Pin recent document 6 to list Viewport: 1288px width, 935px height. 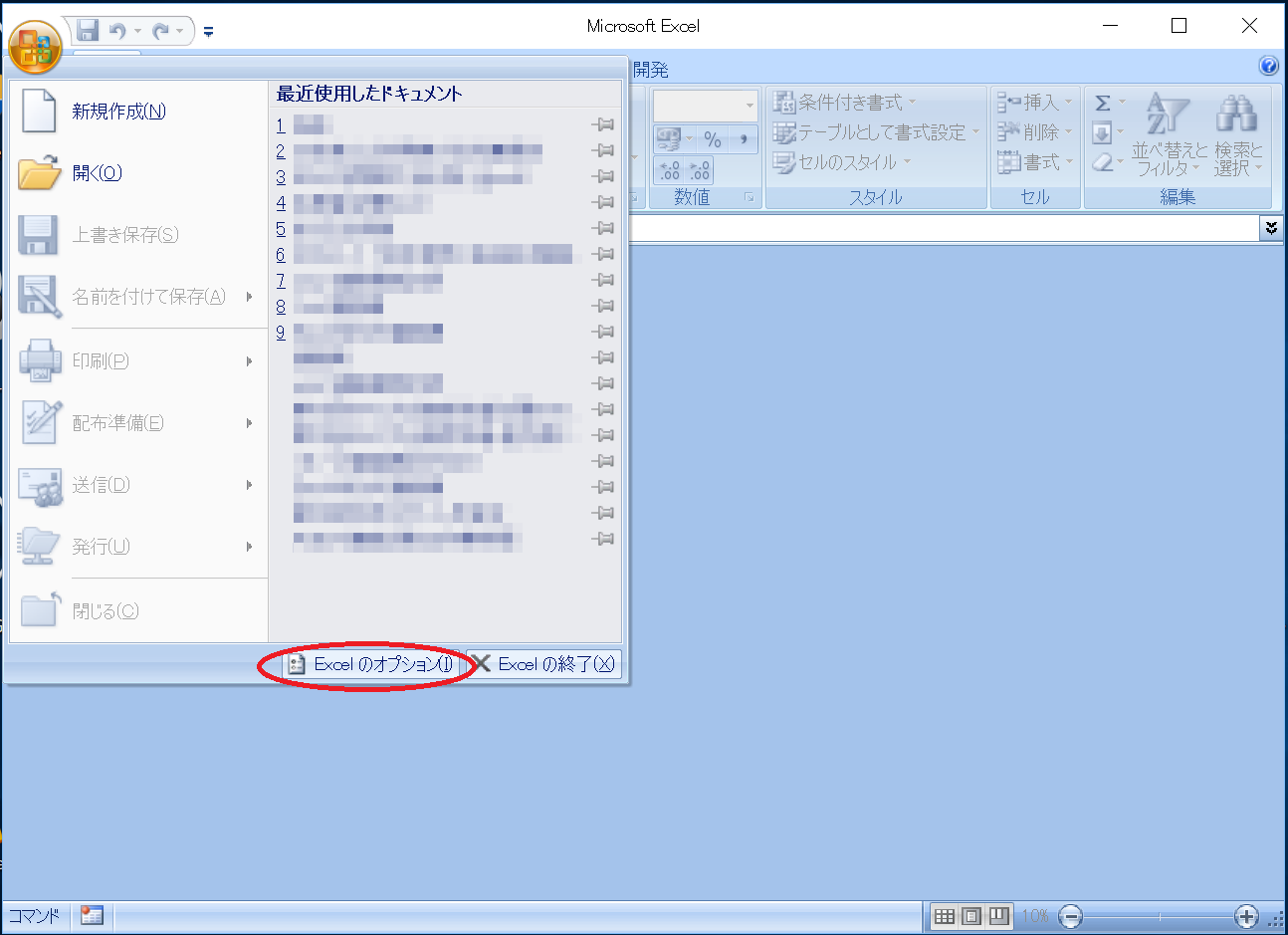click(x=603, y=254)
